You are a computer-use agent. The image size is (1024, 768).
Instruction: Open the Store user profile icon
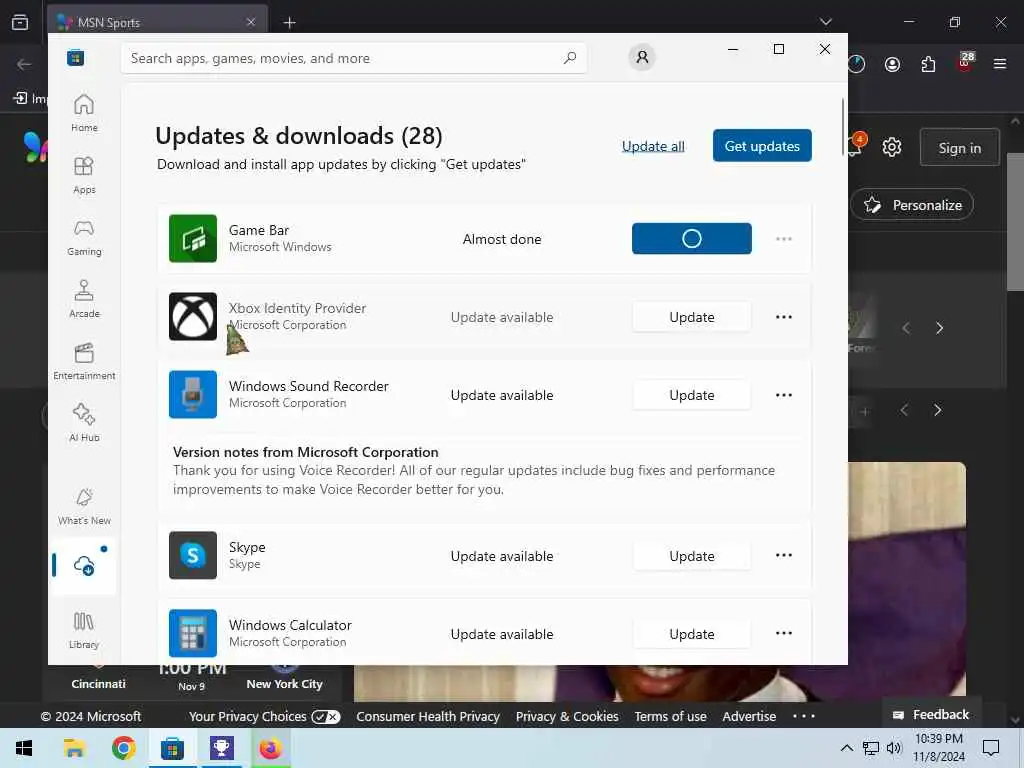click(x=642, y=57)
